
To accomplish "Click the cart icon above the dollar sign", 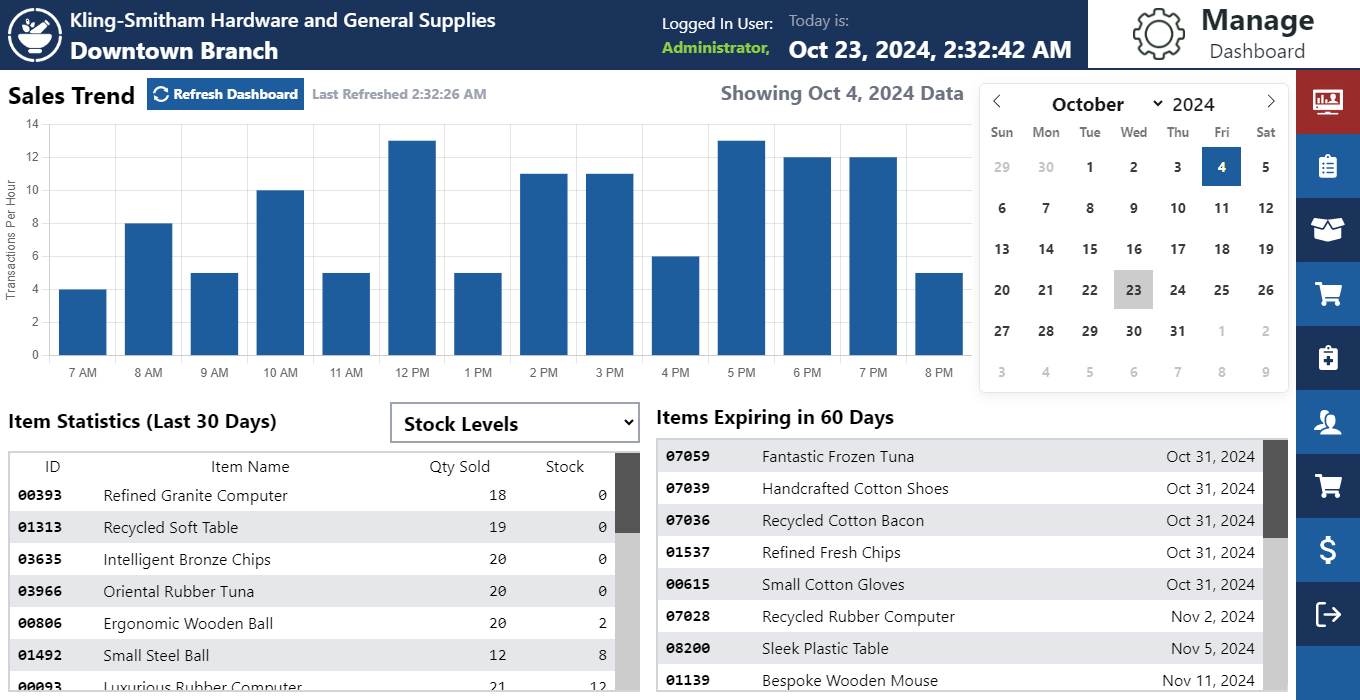I will 1327,486.
